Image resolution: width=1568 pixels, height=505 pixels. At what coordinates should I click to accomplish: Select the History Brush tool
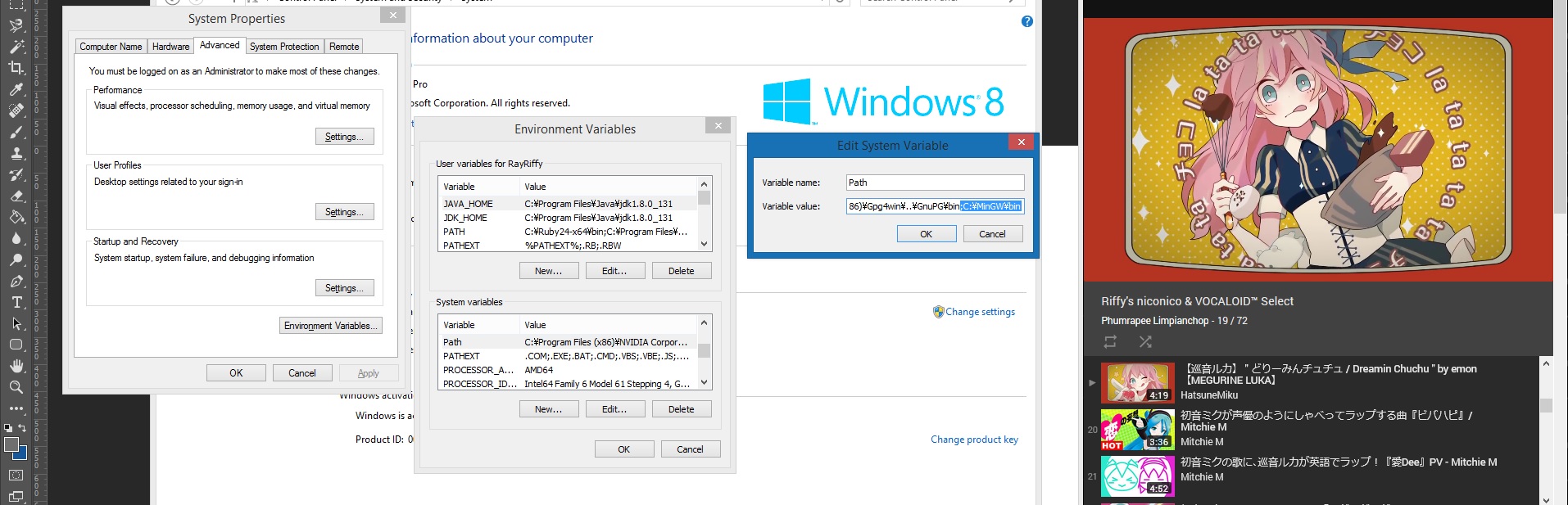point(16,174)
